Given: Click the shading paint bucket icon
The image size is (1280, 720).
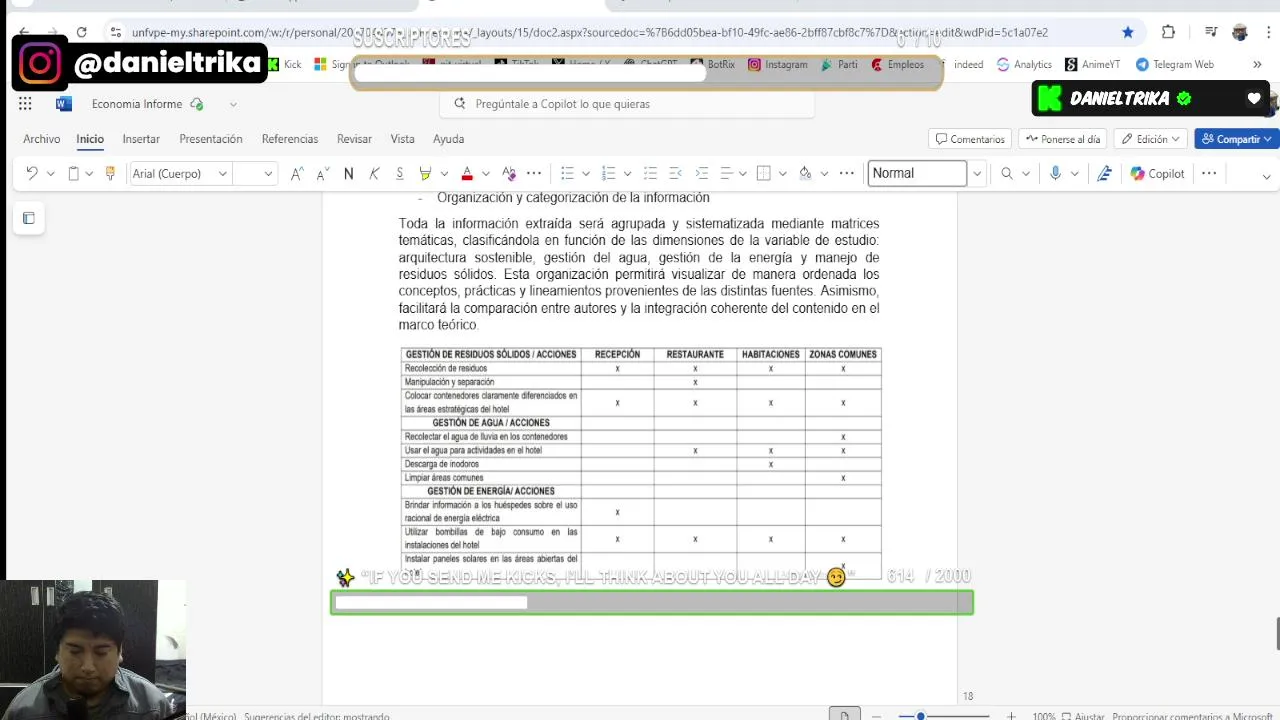Looking at the screenshot, I should (x=805, y=173).
